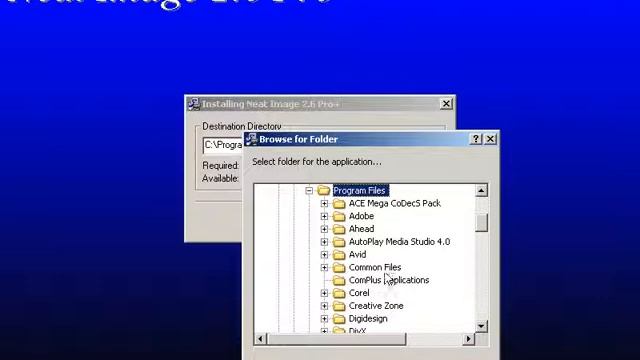Click the Digidesign folder icon
This screenshot has width=640, height=360.
click(x=339, y=319)
